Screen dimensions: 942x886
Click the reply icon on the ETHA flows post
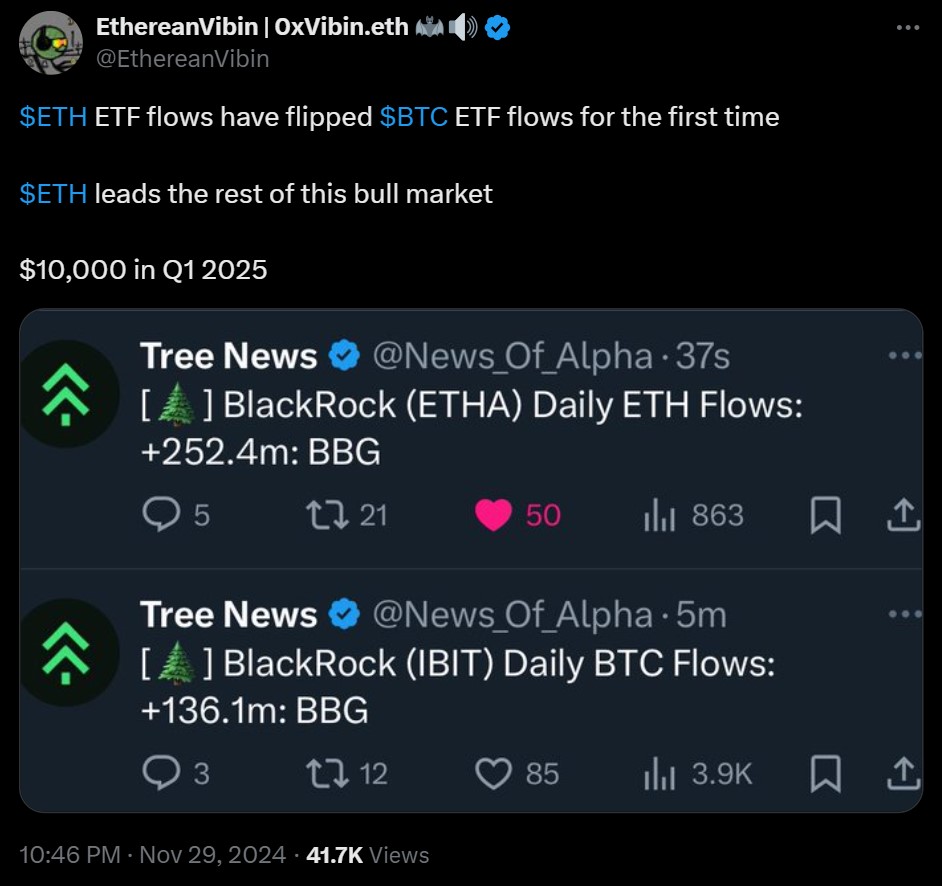pos(161,515)
